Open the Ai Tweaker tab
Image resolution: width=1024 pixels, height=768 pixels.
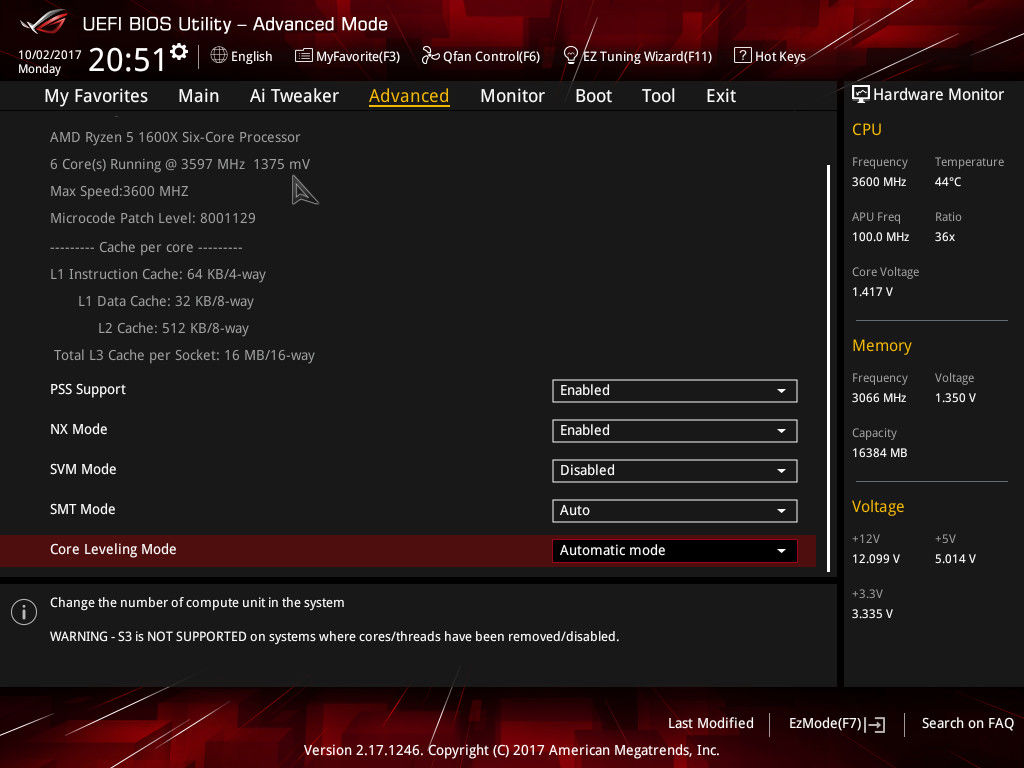pyautogui.click(x=294, y=96)
